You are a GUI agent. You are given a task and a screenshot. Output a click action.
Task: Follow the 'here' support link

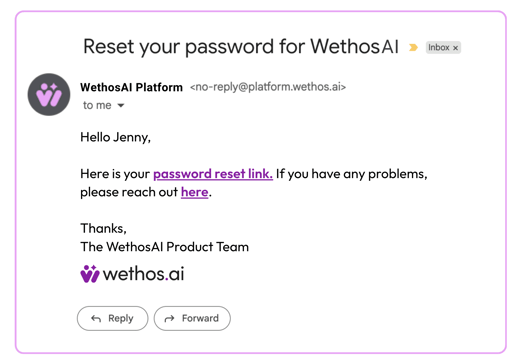195,192
